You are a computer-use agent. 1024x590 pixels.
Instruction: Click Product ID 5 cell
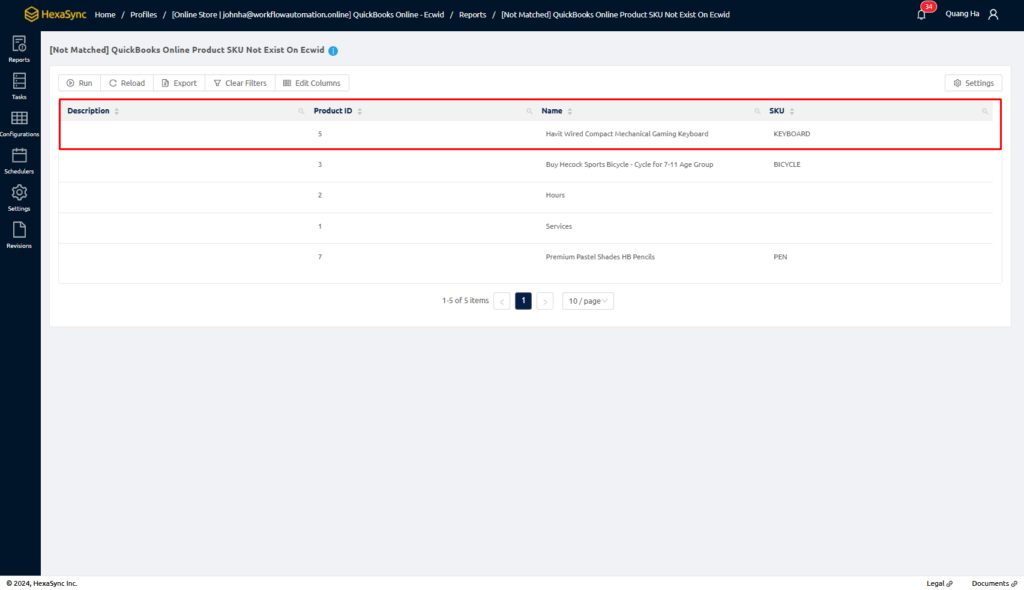click(x=320, y=134)
